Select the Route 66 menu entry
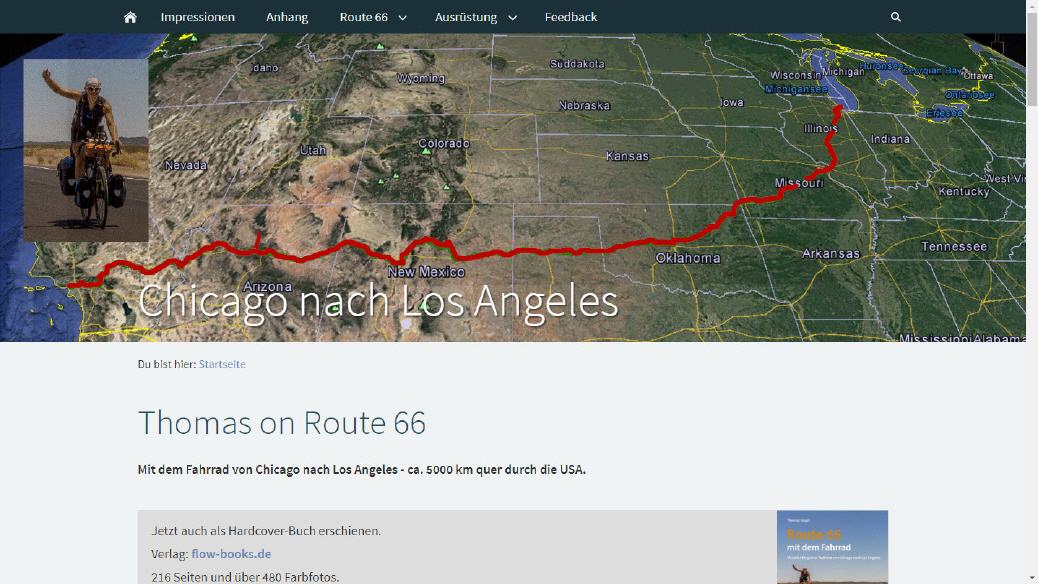1038x584 pixels. 363,17
